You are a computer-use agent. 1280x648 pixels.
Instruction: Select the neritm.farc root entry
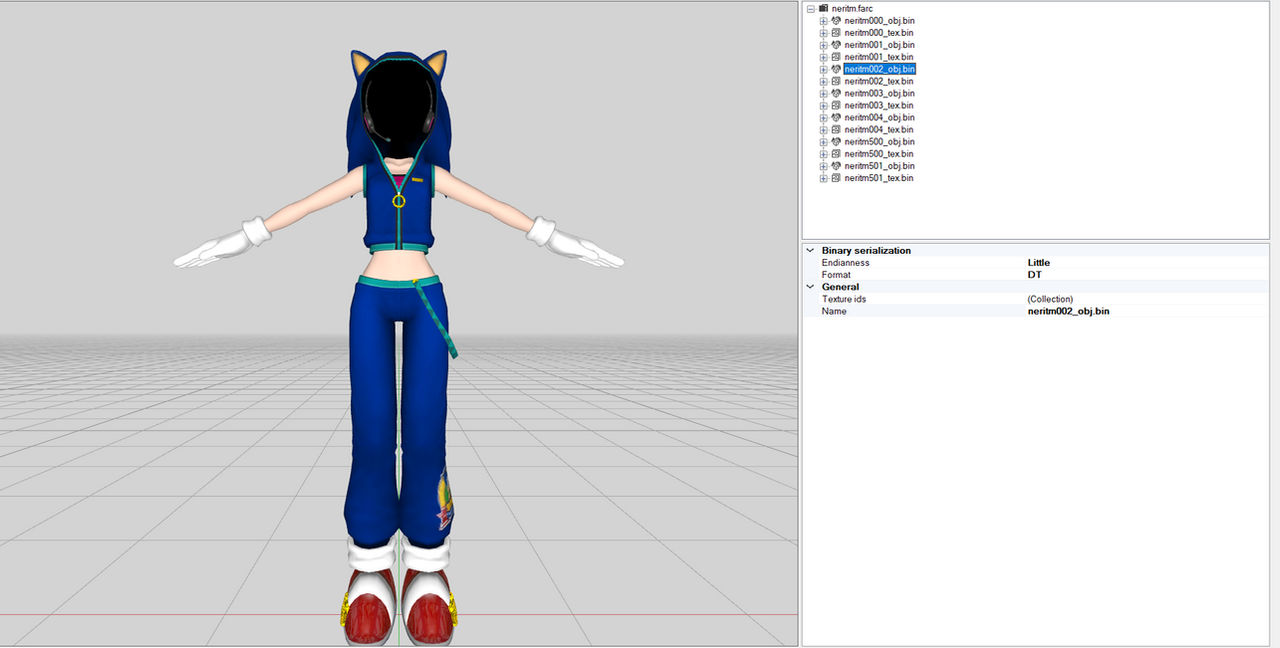click(x=852, y=8)
